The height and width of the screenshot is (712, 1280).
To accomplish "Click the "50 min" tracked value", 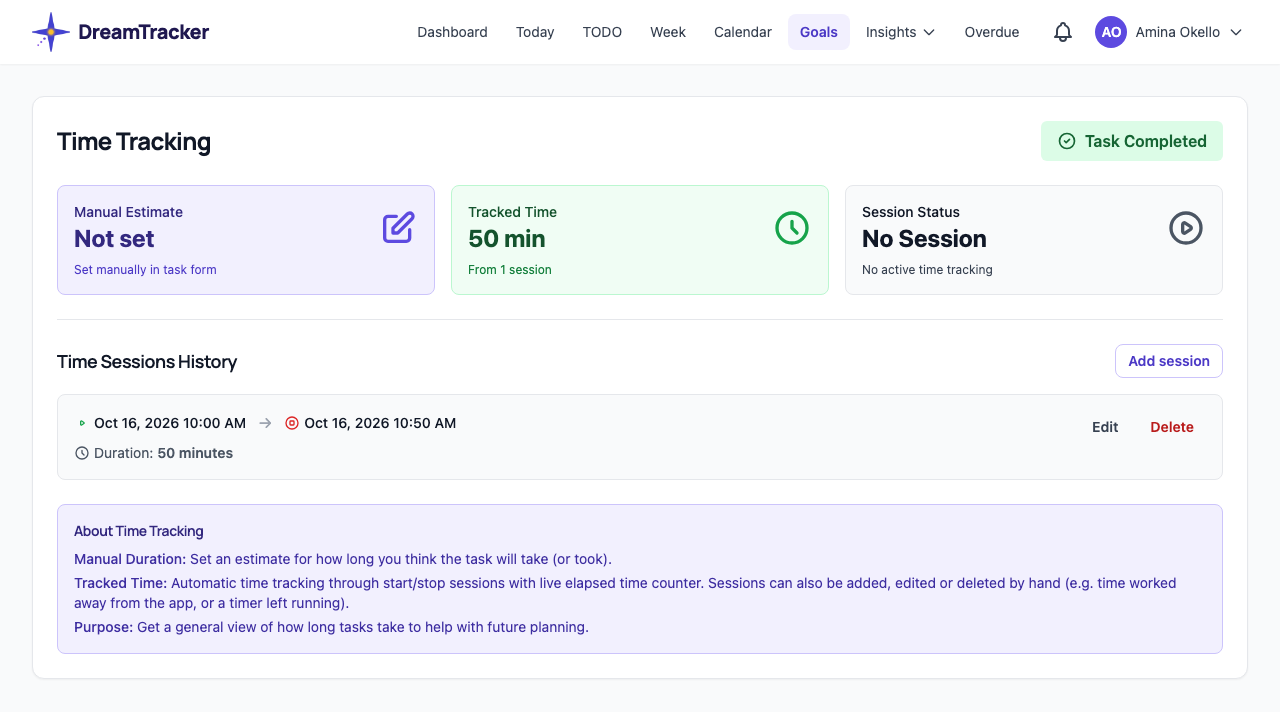I will [507, 239].
